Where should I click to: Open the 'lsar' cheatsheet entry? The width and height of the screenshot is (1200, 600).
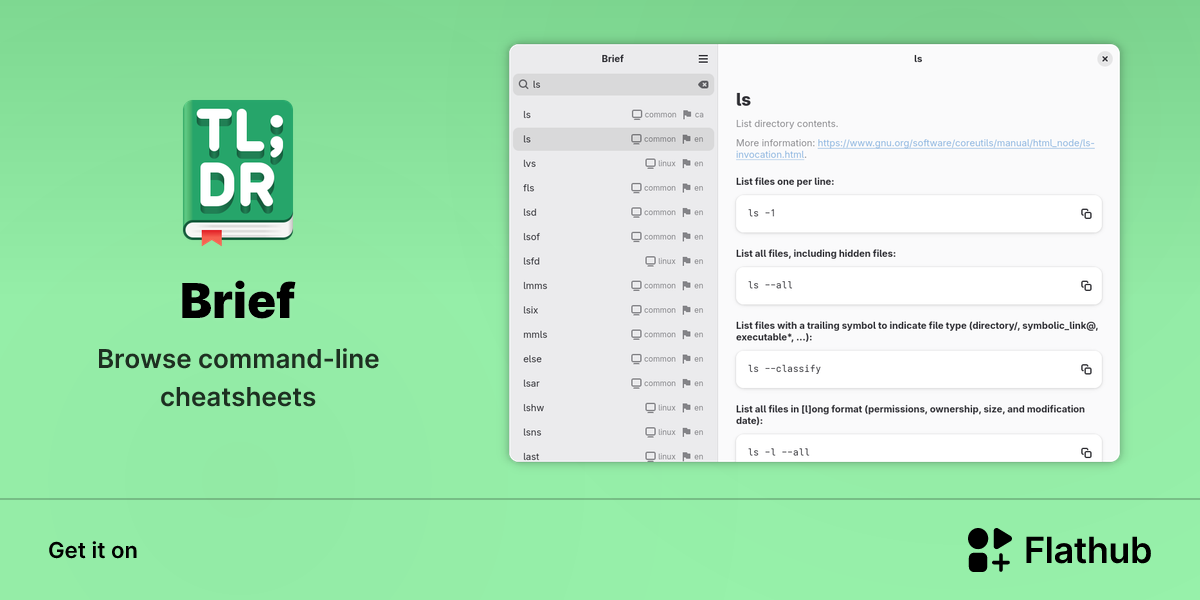click(613, 383)
